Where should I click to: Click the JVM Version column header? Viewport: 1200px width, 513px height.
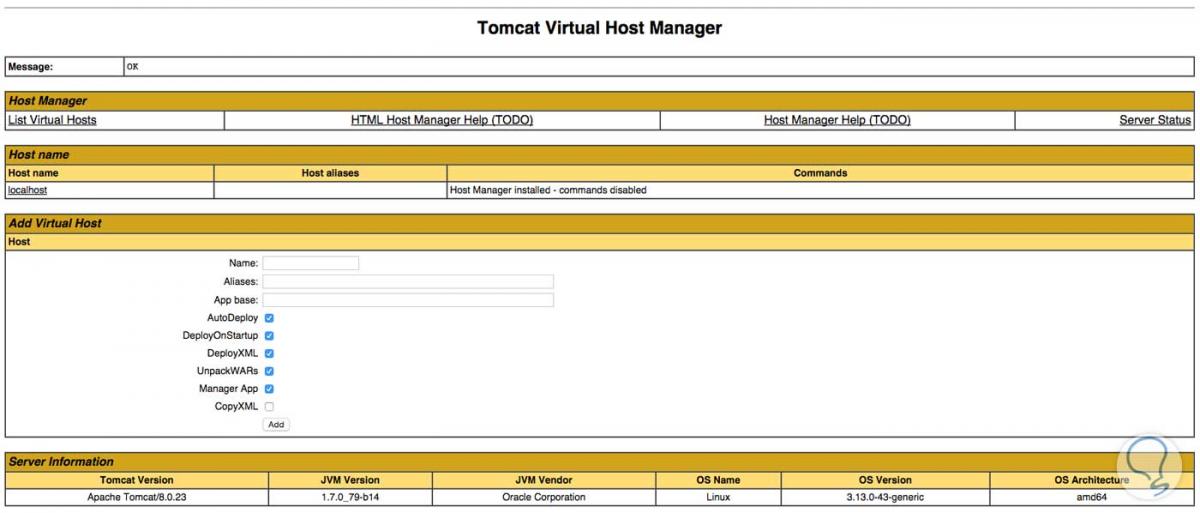tap(350, 480)
